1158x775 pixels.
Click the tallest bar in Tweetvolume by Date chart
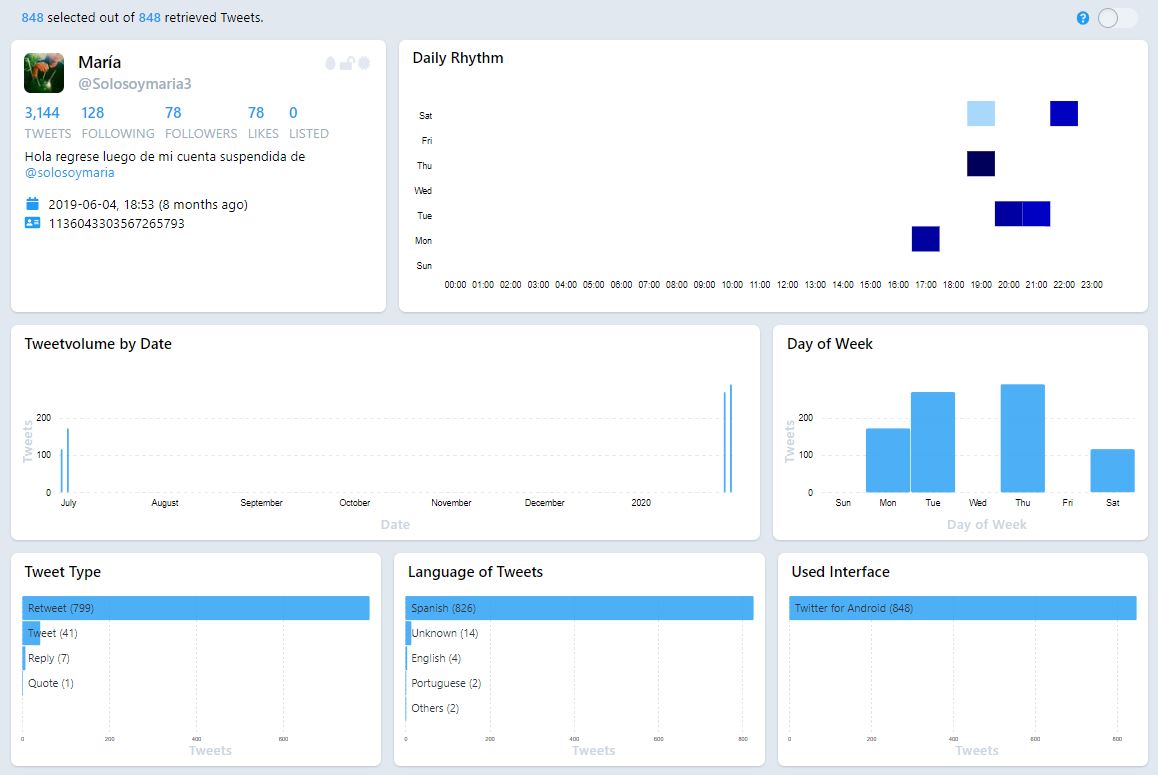[x=731, y=438]
